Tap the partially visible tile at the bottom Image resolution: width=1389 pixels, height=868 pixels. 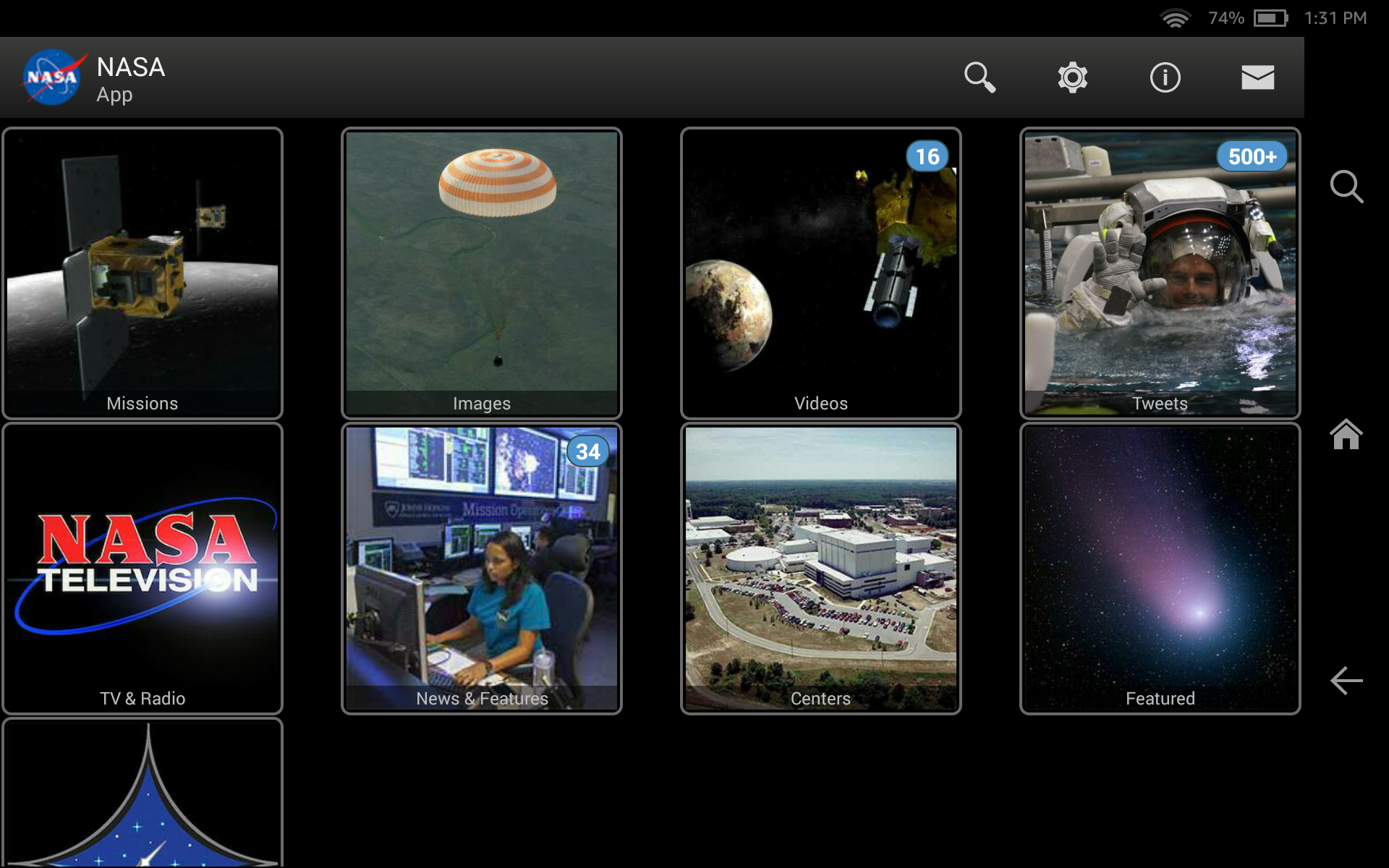143,796
